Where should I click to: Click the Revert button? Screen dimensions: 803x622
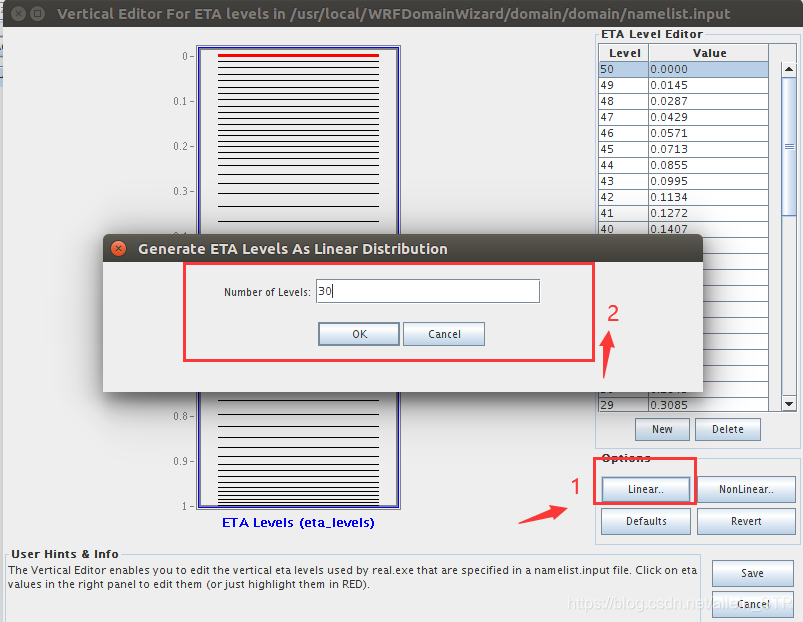click(x=746, y=521)
